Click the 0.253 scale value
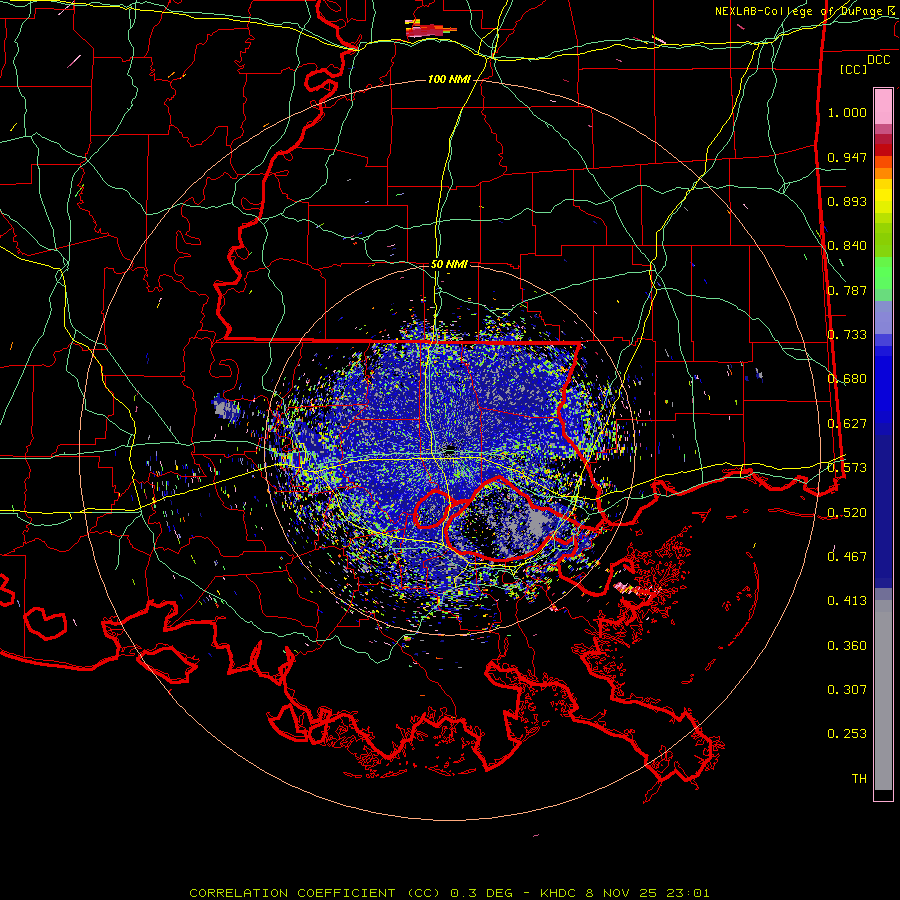 847,734
